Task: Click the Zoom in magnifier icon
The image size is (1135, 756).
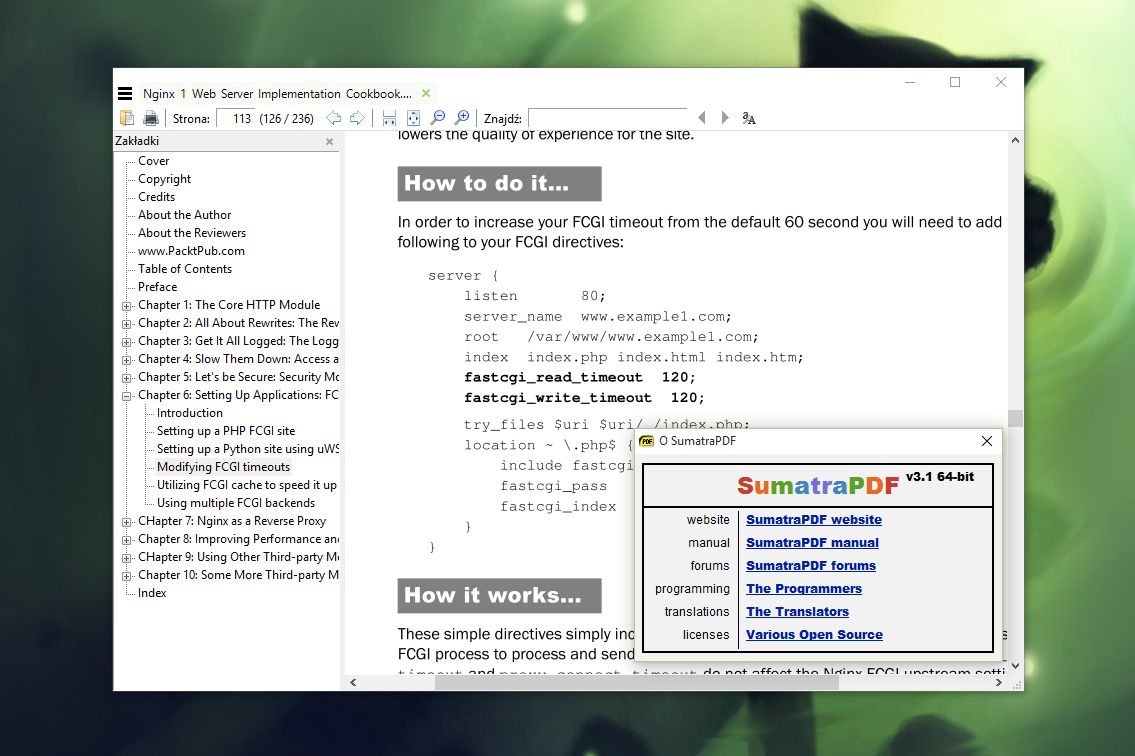Action: point(462,117)
